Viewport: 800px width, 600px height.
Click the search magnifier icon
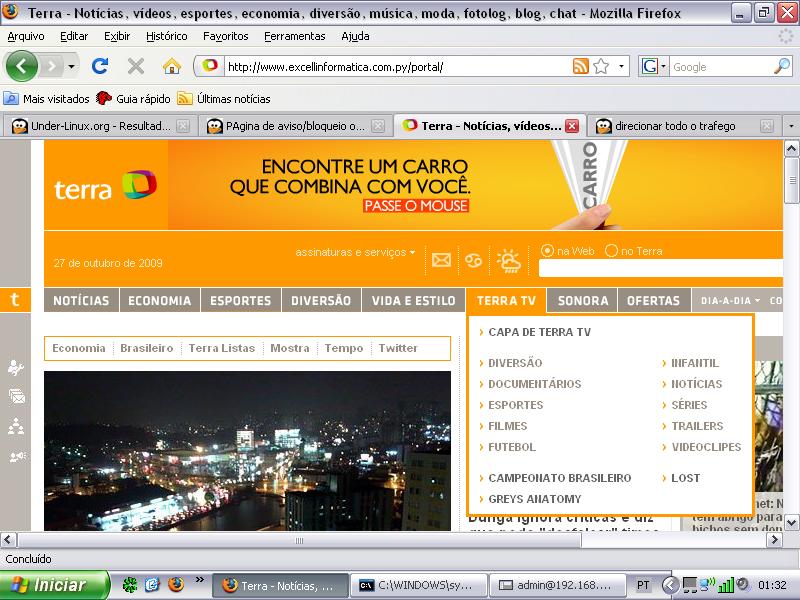point(782,66)
